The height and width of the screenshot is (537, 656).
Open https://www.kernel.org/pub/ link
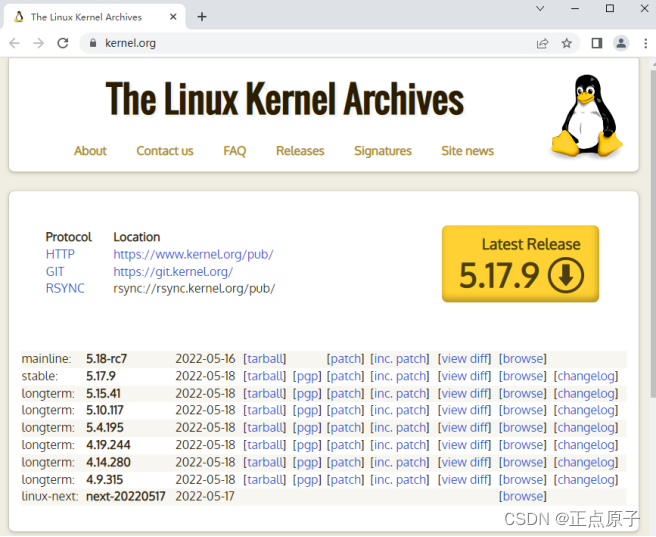pos(193,254)
